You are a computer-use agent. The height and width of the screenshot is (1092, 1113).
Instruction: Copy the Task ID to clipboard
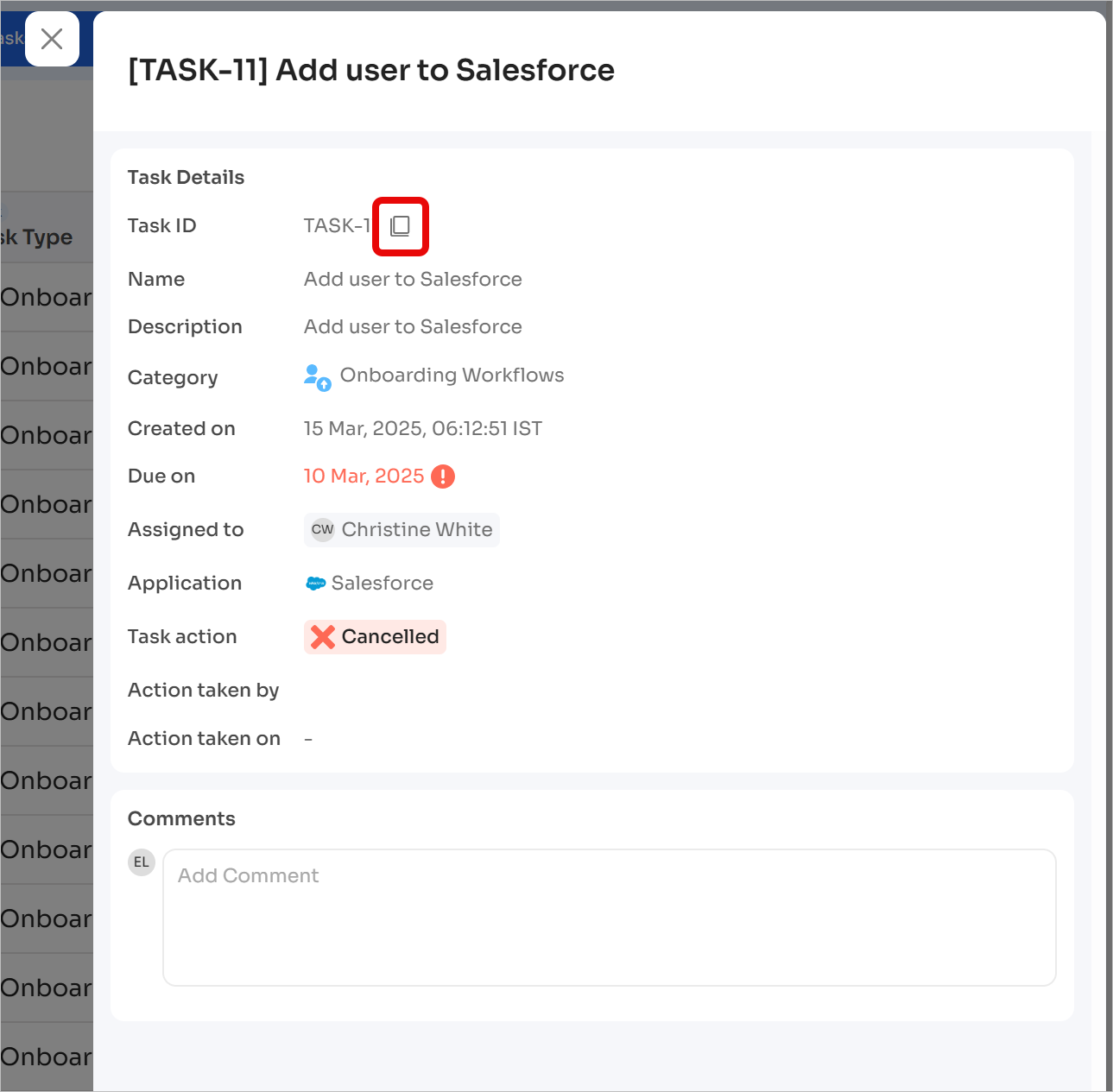point(400,226)
